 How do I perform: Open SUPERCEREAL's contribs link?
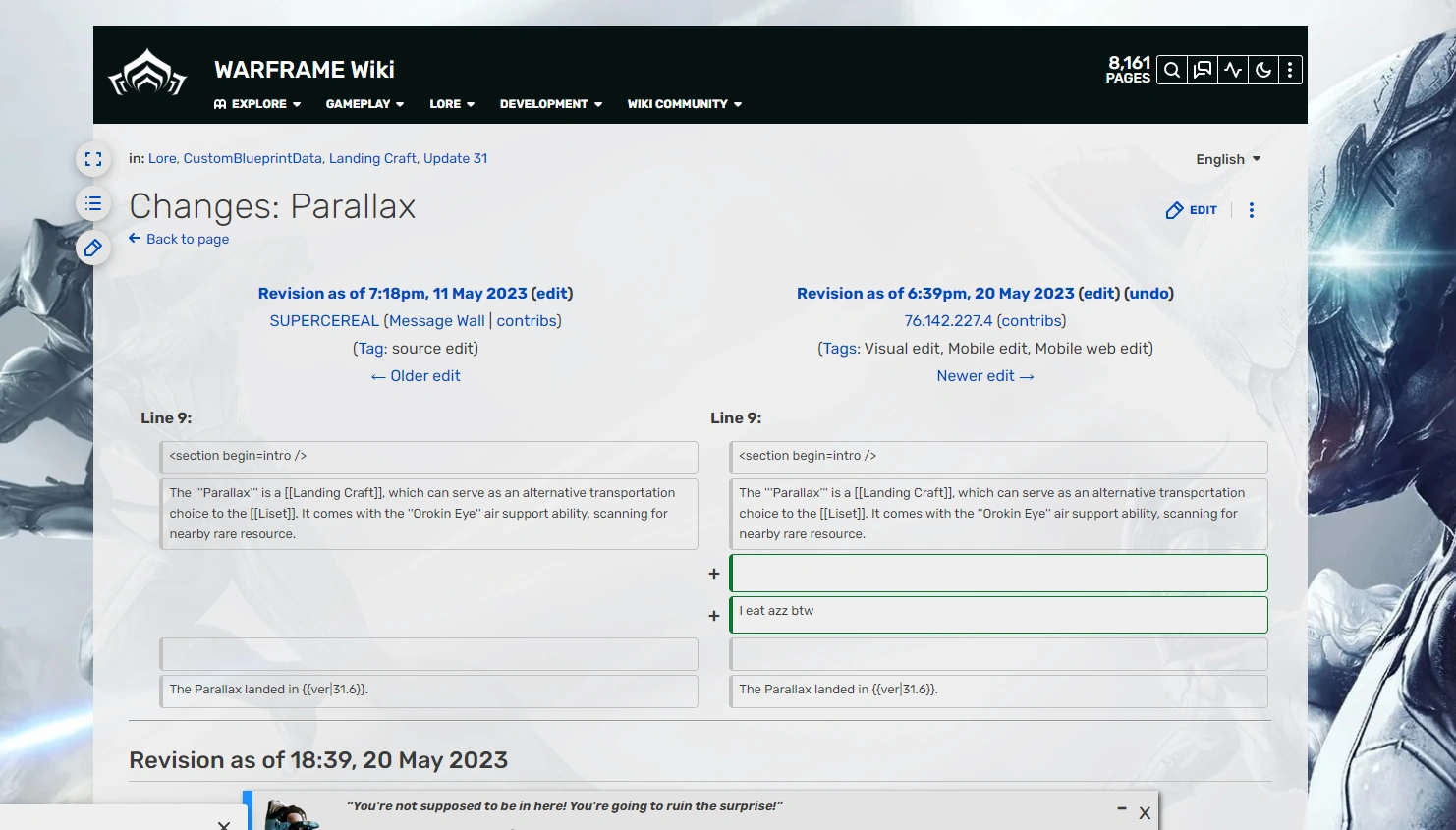(527, 321)
